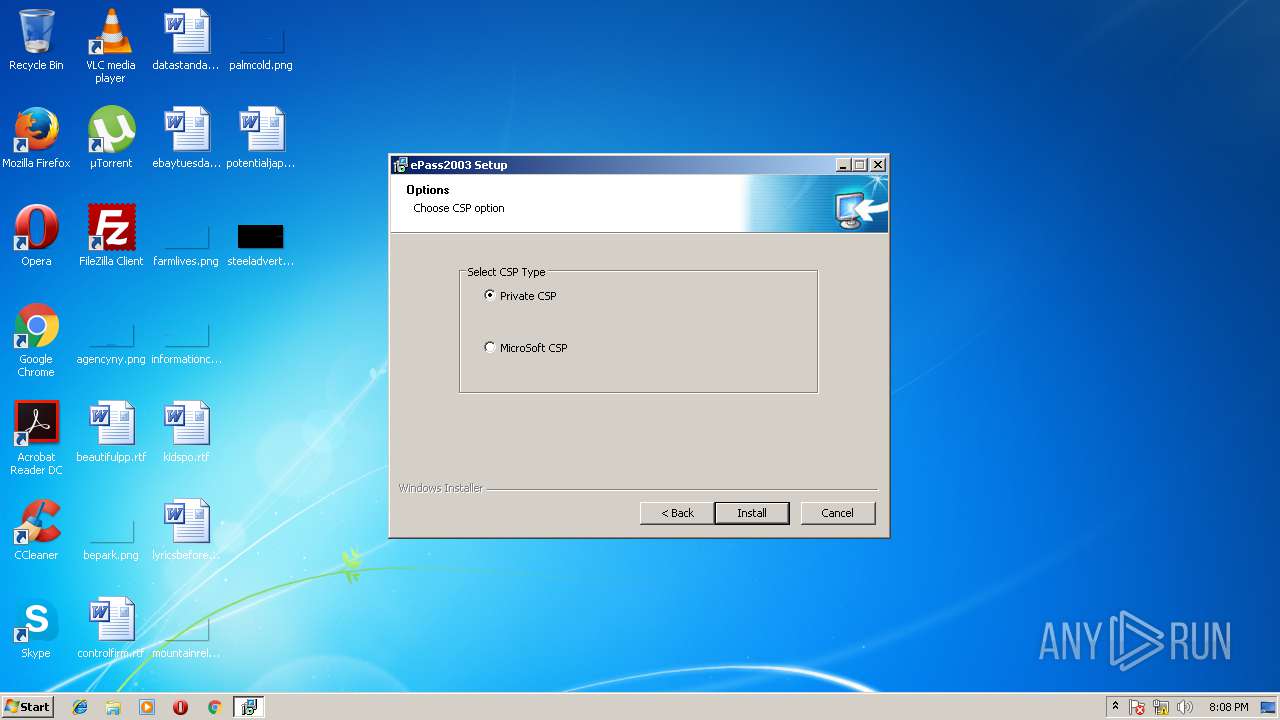1280x720 pixels.
Task: Select the CCleaner desktop shortcut
Action: pyautogui.click(x=36, y=530)
